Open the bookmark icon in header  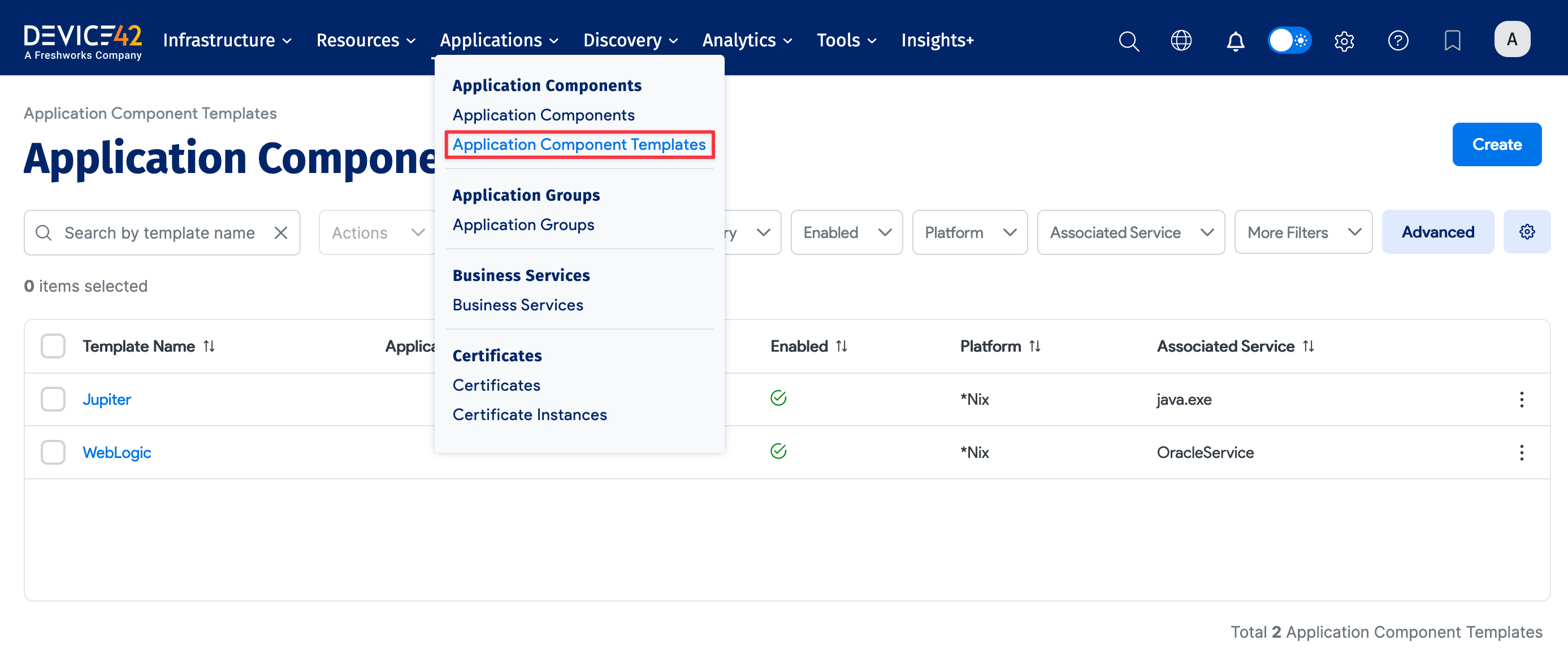(x=1452, y=41)
